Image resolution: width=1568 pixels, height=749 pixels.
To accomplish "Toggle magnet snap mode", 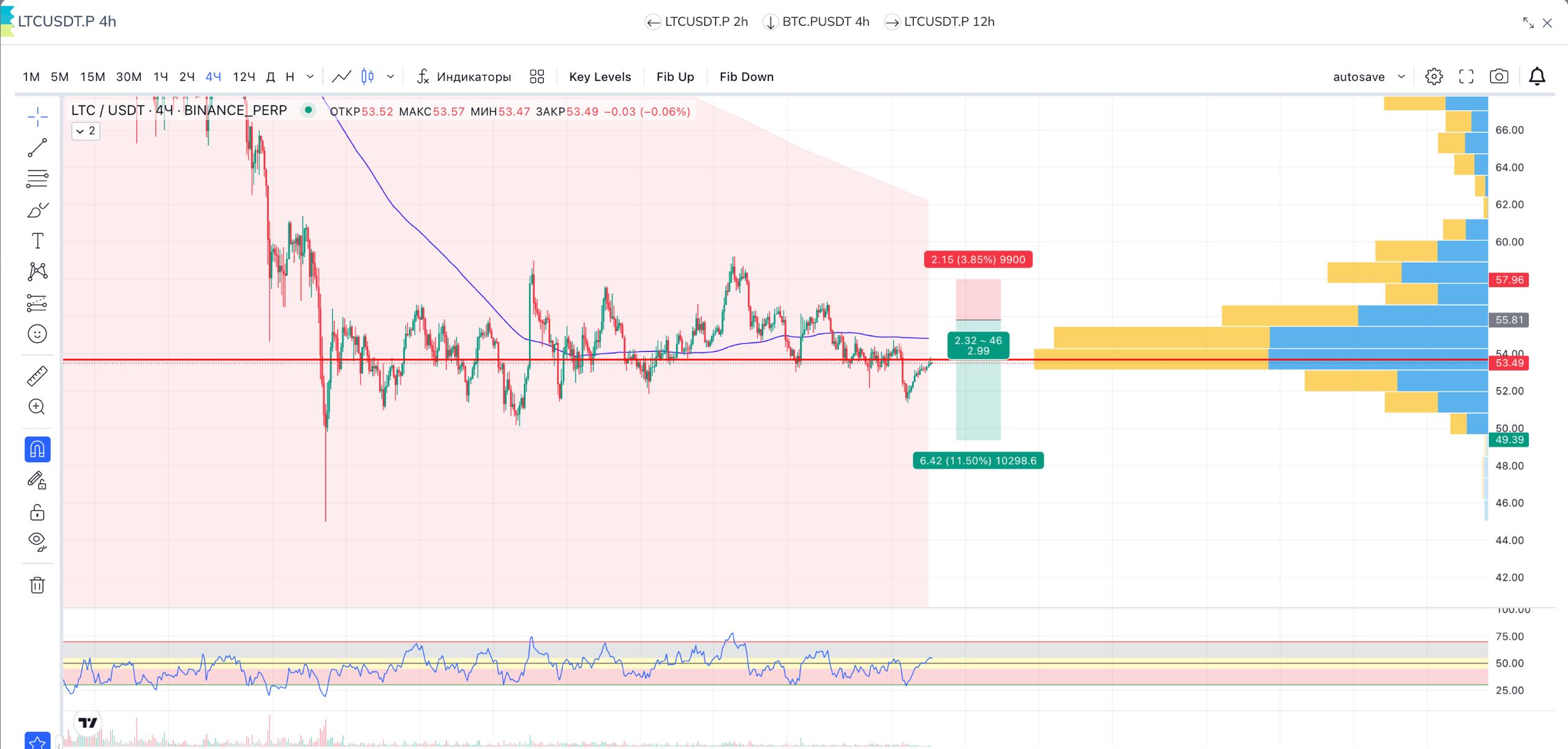I will (x=37, y=450).
